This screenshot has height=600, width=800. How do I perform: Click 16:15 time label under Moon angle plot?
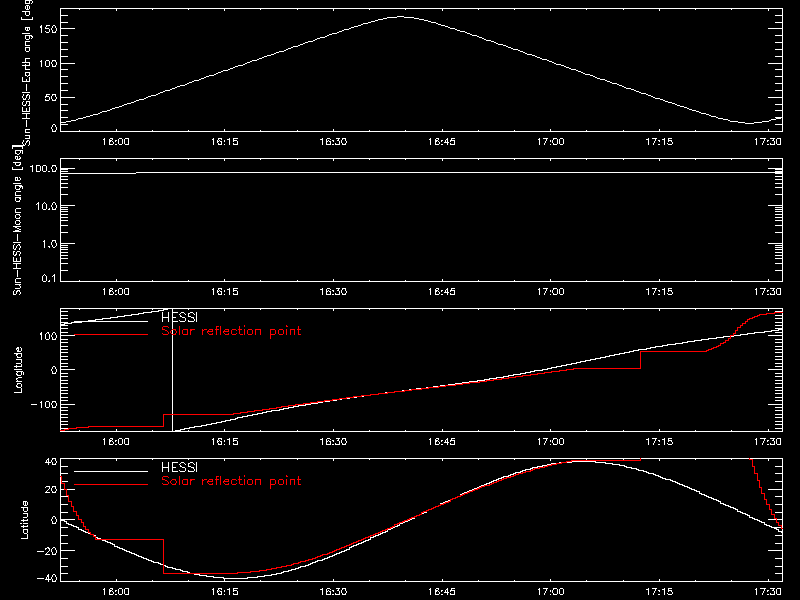(224, 292)
